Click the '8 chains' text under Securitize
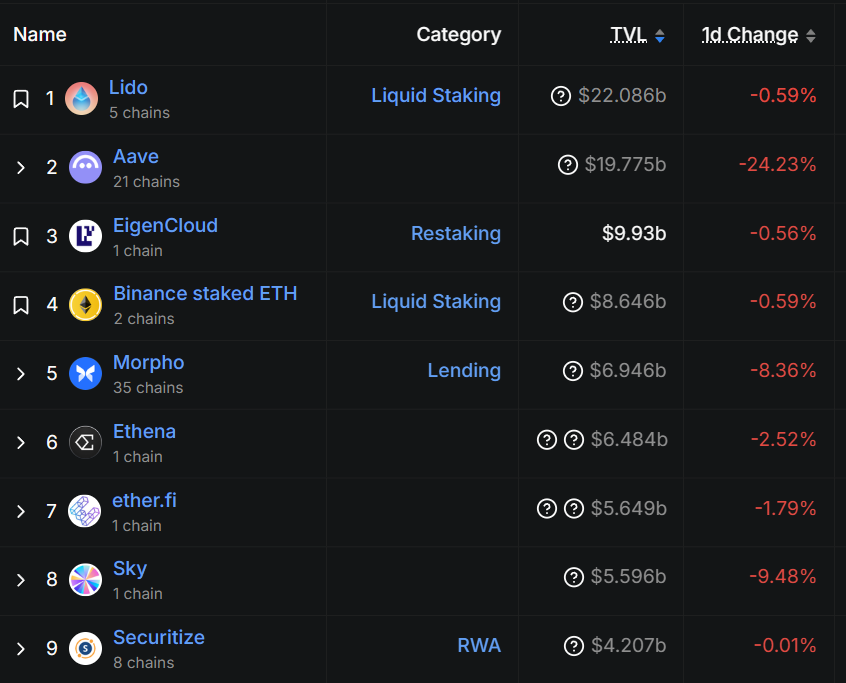The width and height of the screenshot is (846, 683). (x=144, y=663)
